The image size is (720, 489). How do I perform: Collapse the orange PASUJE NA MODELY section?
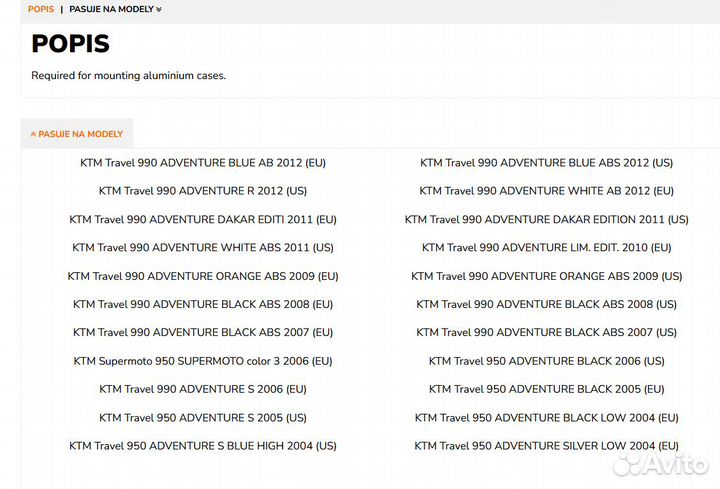(x=80, y=134)
